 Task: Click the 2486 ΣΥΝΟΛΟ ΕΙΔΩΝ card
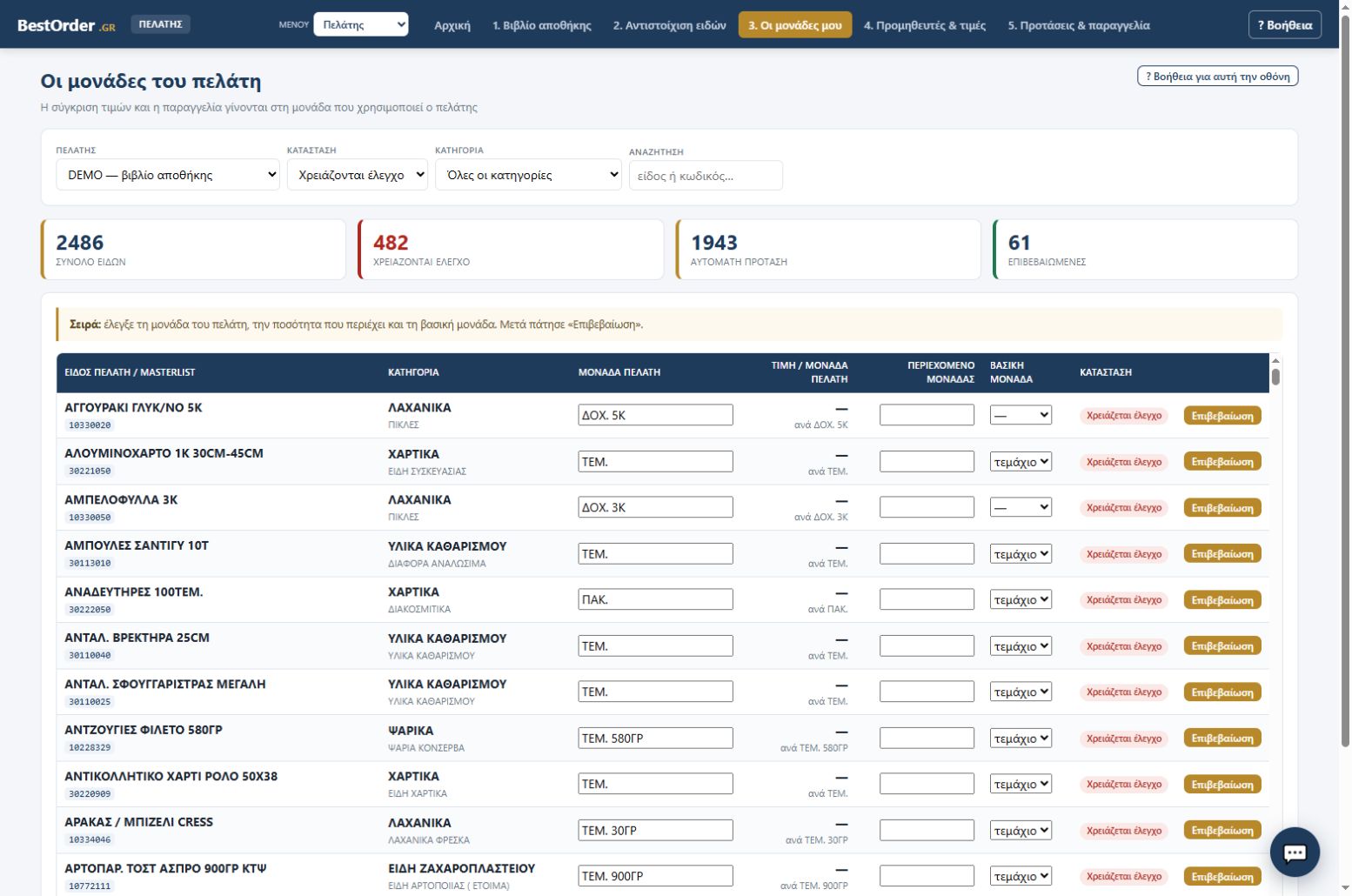pos(193,250)
